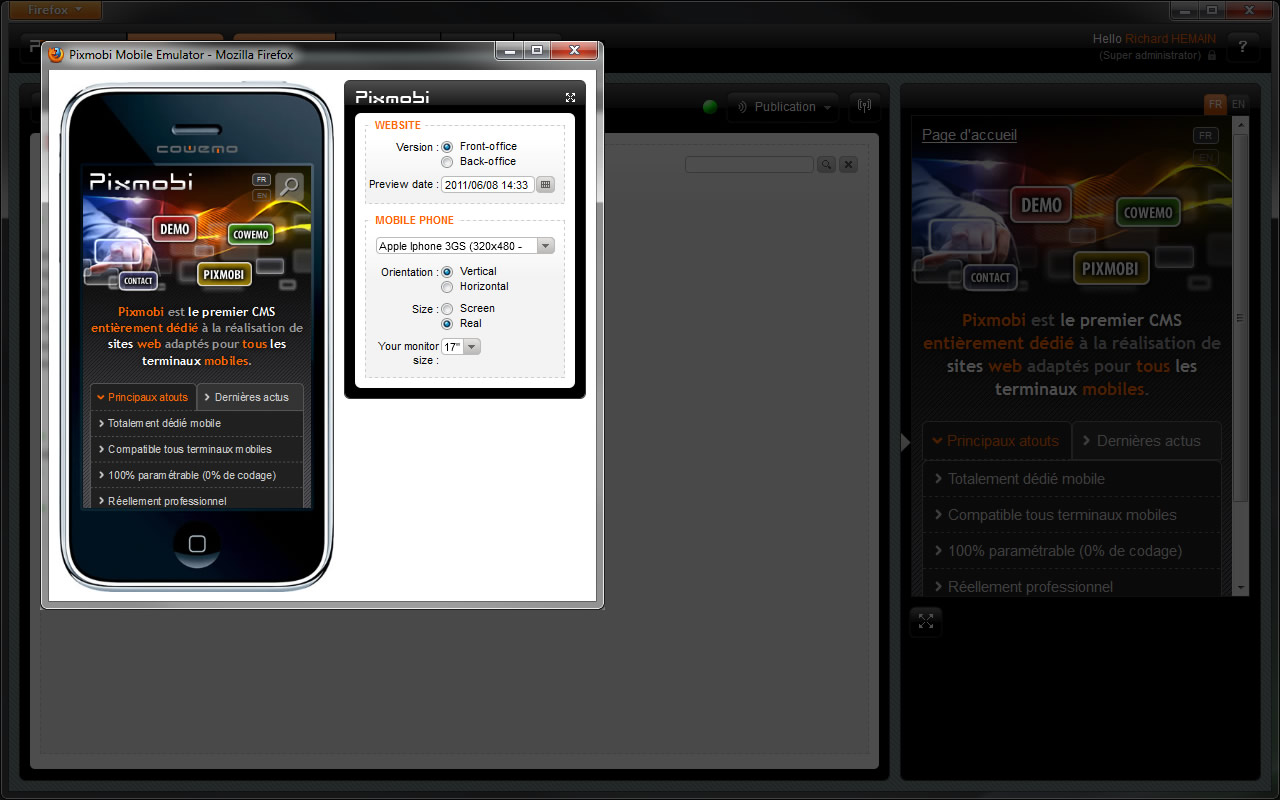Screen dimensions: 1280x800
Task: Open the Principaux atouts tab on the phone screen
Action: tap(143, 397)
